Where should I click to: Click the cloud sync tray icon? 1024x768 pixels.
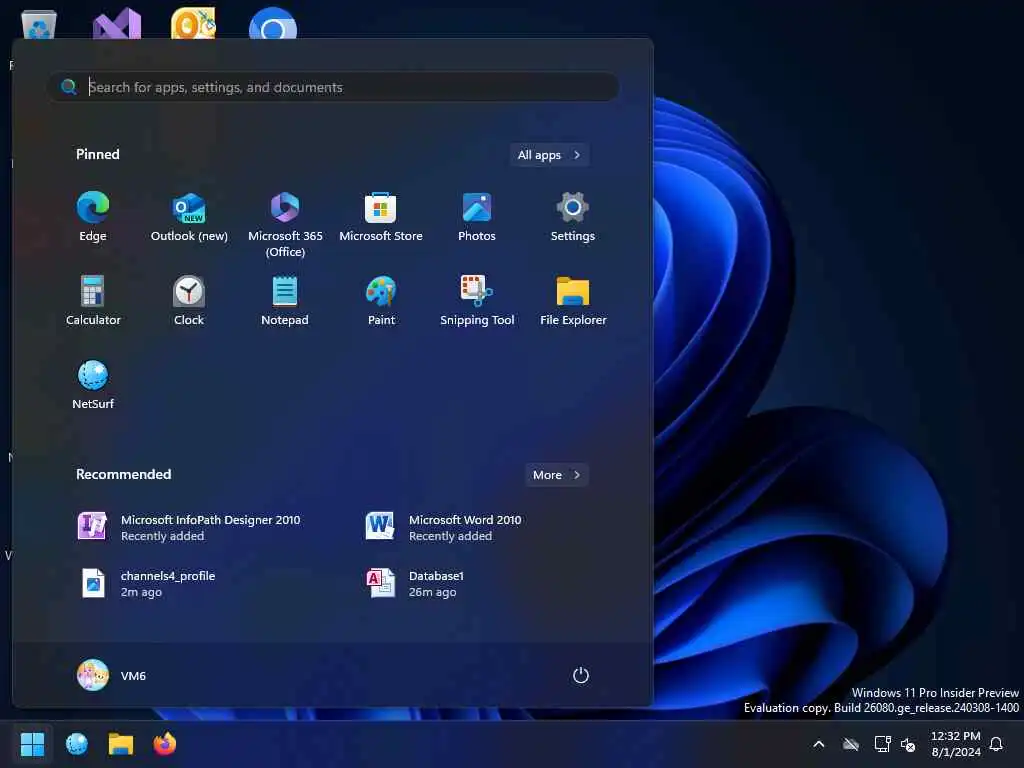[x=850, y=744]
